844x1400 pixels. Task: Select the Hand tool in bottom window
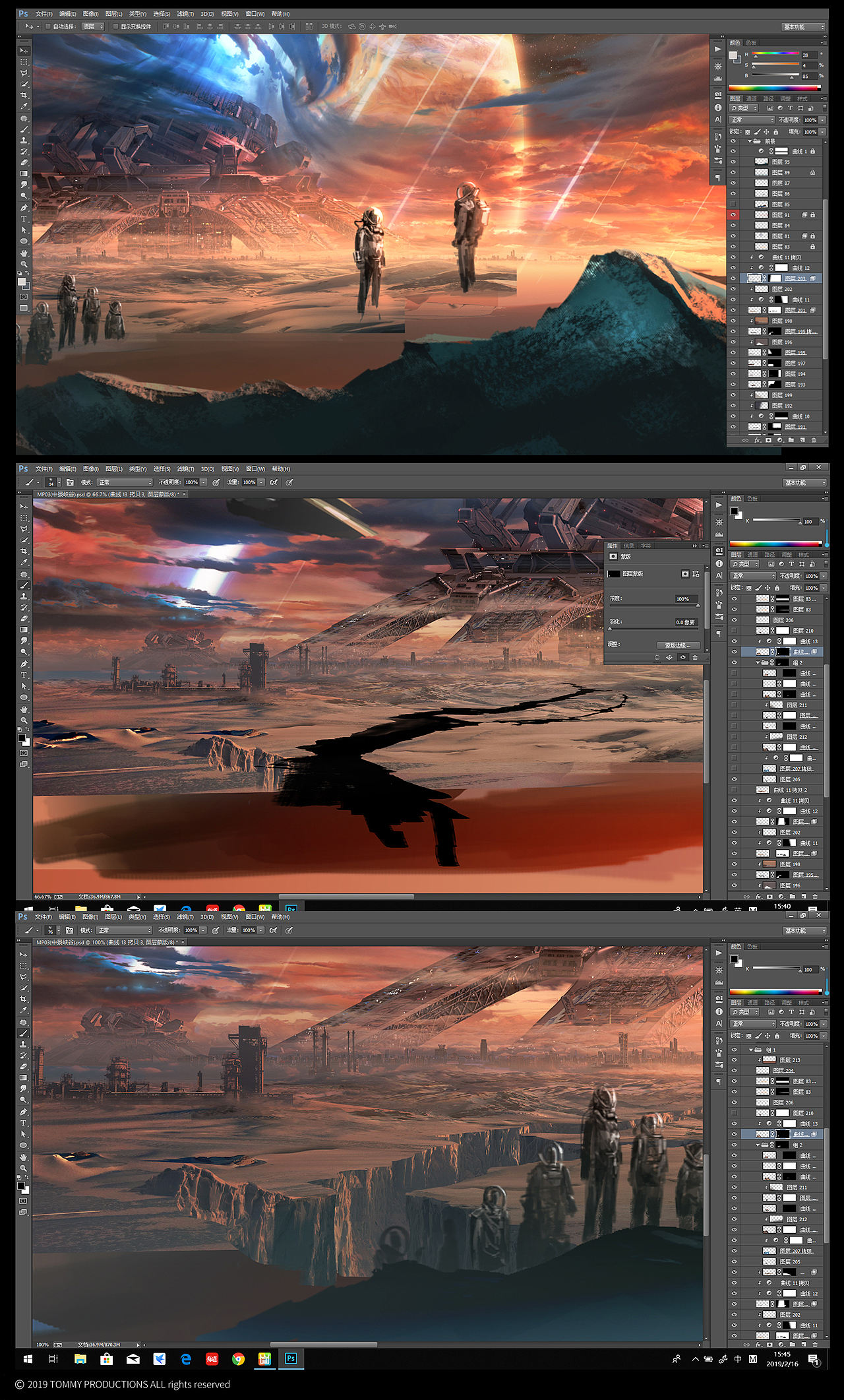click(24, 1157)
